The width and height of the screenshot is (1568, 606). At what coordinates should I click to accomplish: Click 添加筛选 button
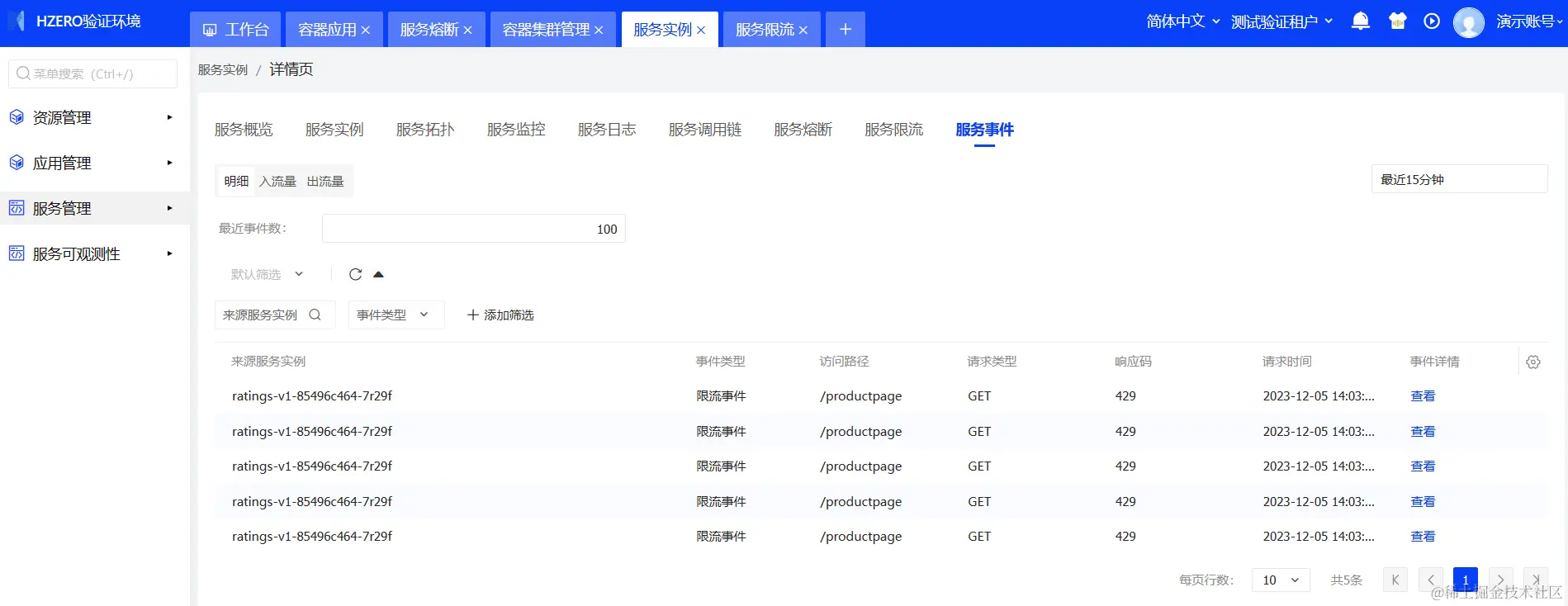[500, 315]
